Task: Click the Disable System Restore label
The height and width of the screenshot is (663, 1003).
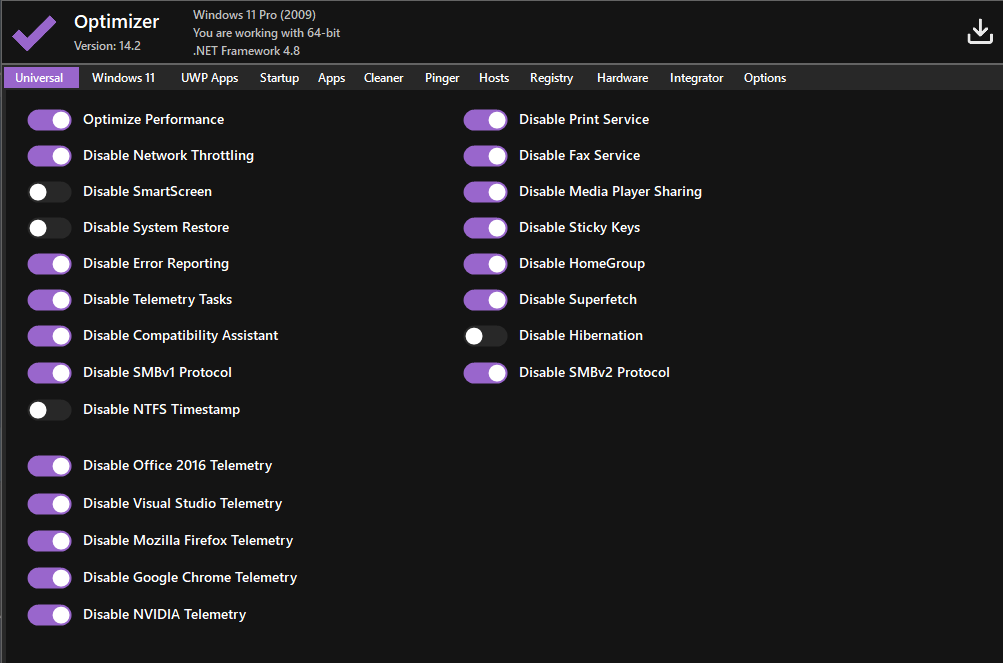Action: [x=156, y=227]
